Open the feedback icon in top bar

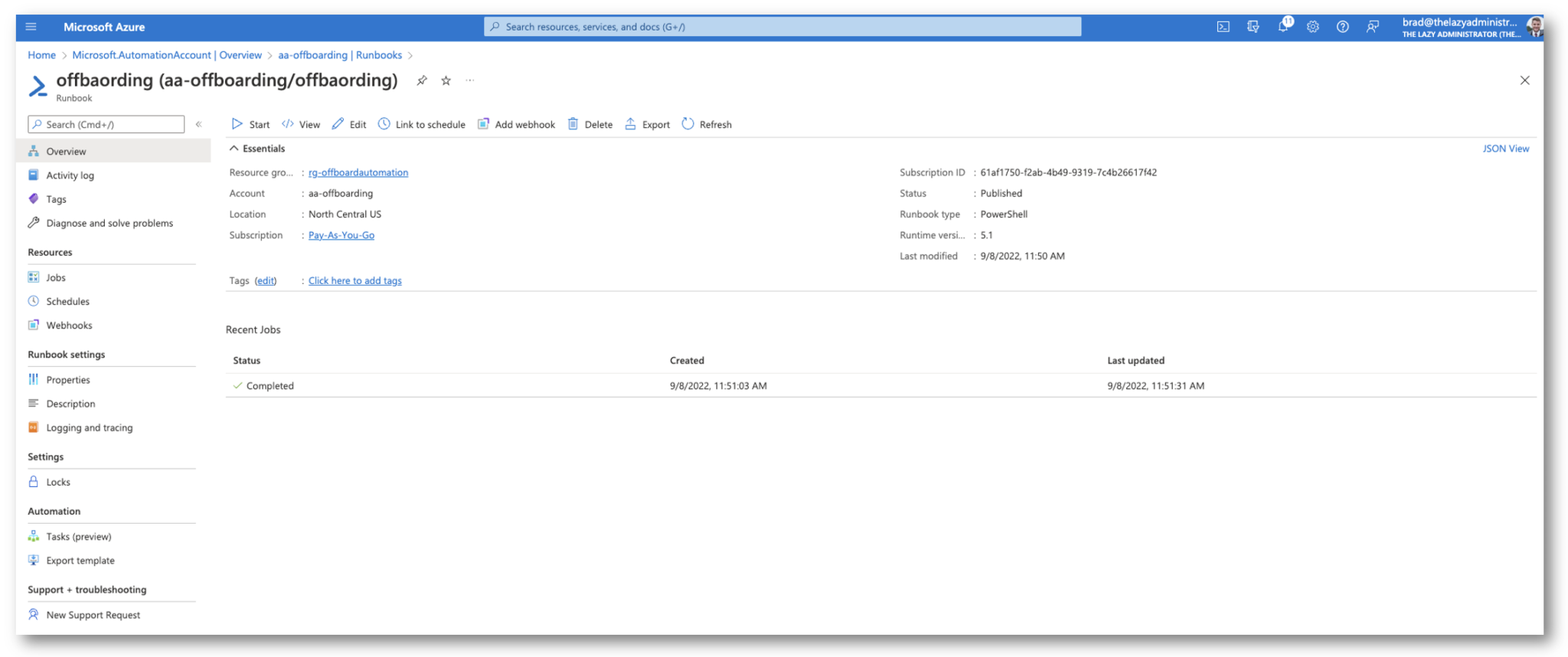1372,27
